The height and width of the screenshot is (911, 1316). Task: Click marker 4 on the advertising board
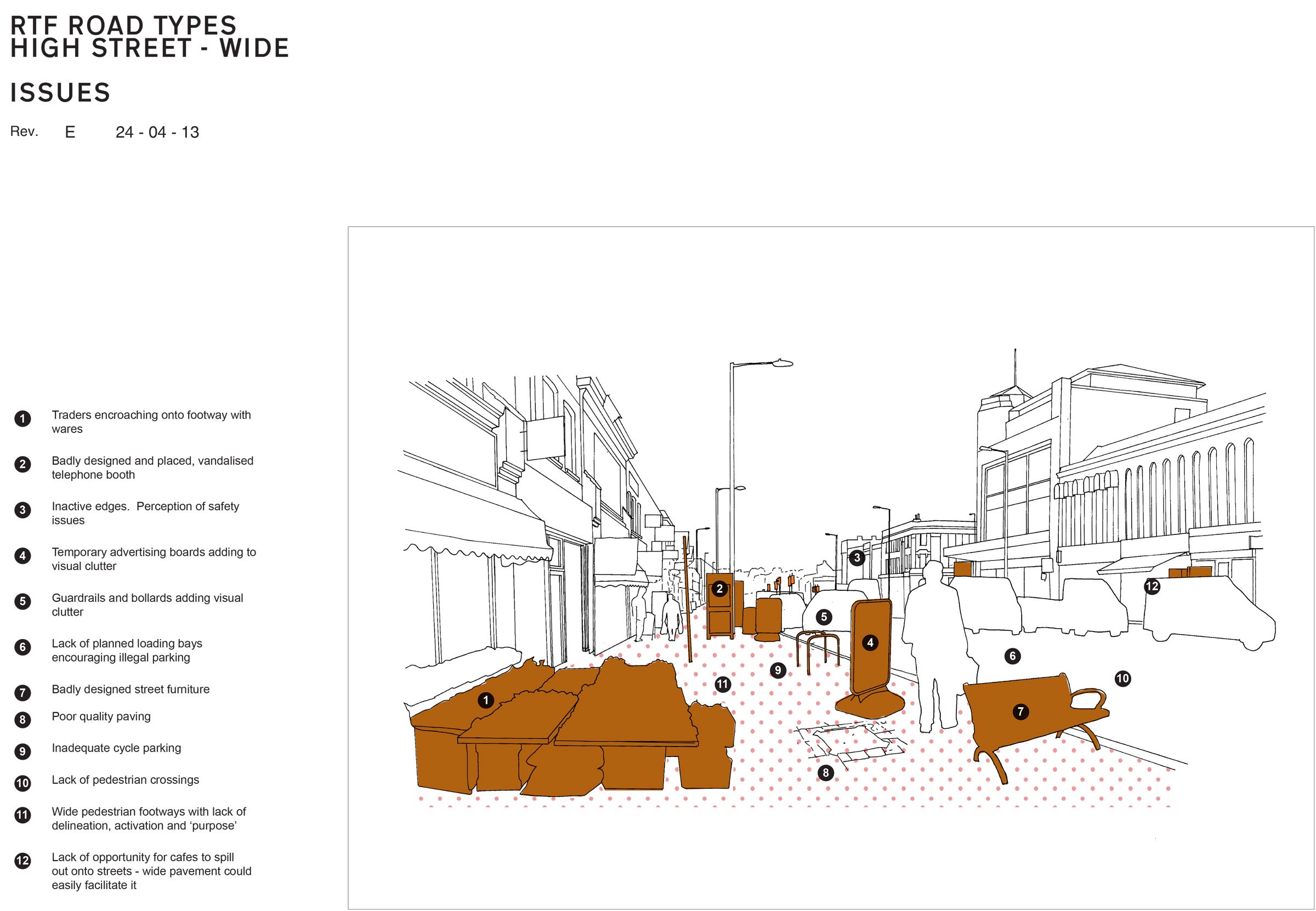870,643
